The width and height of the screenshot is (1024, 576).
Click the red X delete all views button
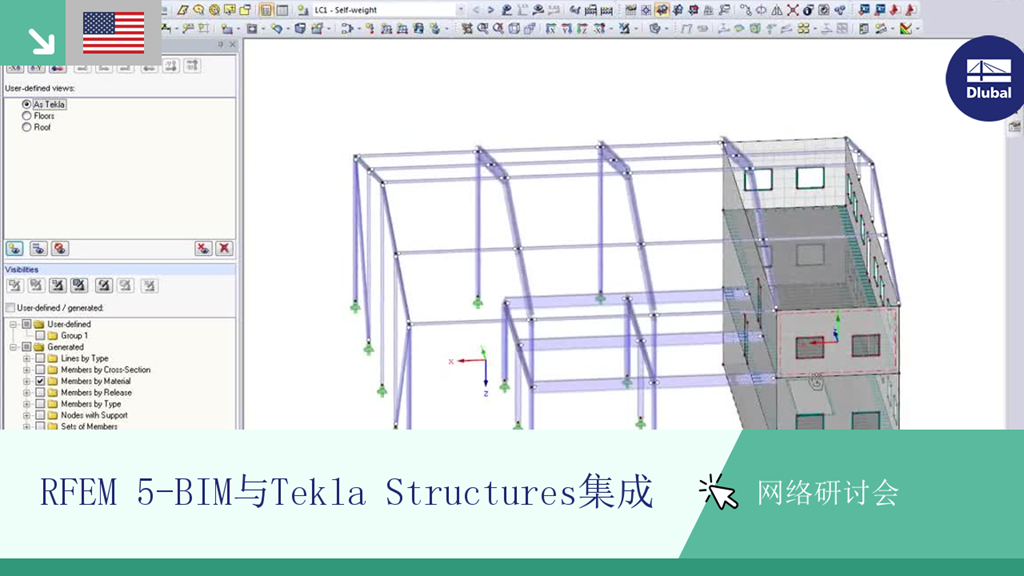point(224,248)
